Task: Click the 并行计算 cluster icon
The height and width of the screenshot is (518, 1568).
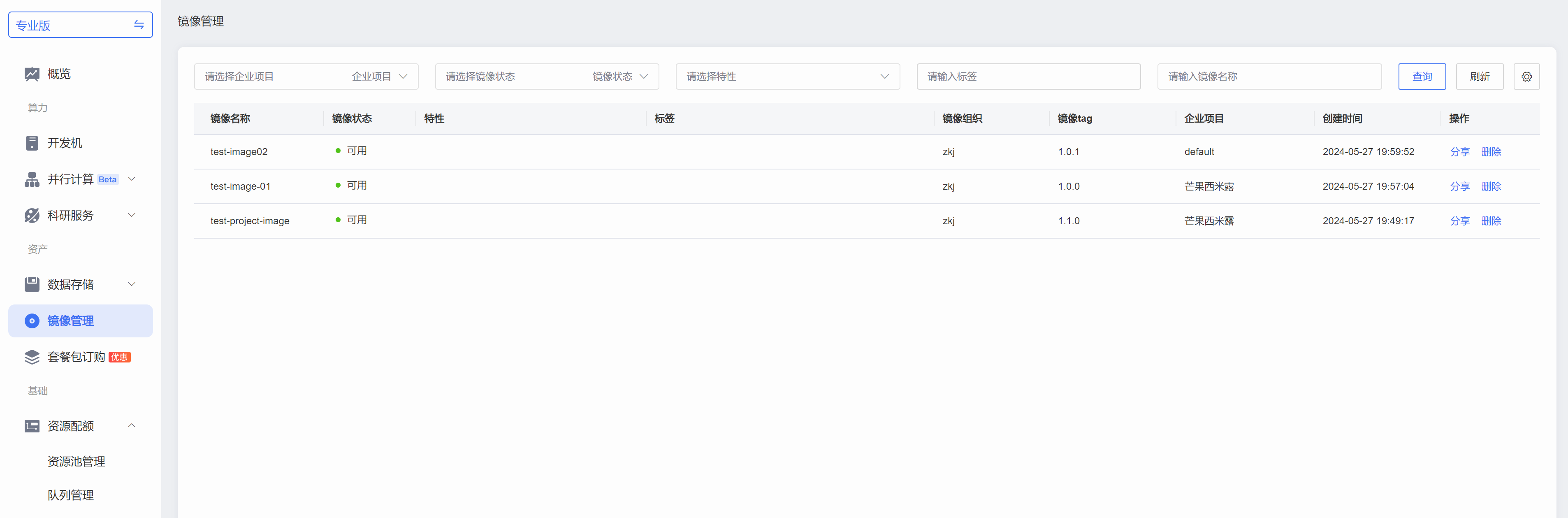Action: tap(32, 179)
